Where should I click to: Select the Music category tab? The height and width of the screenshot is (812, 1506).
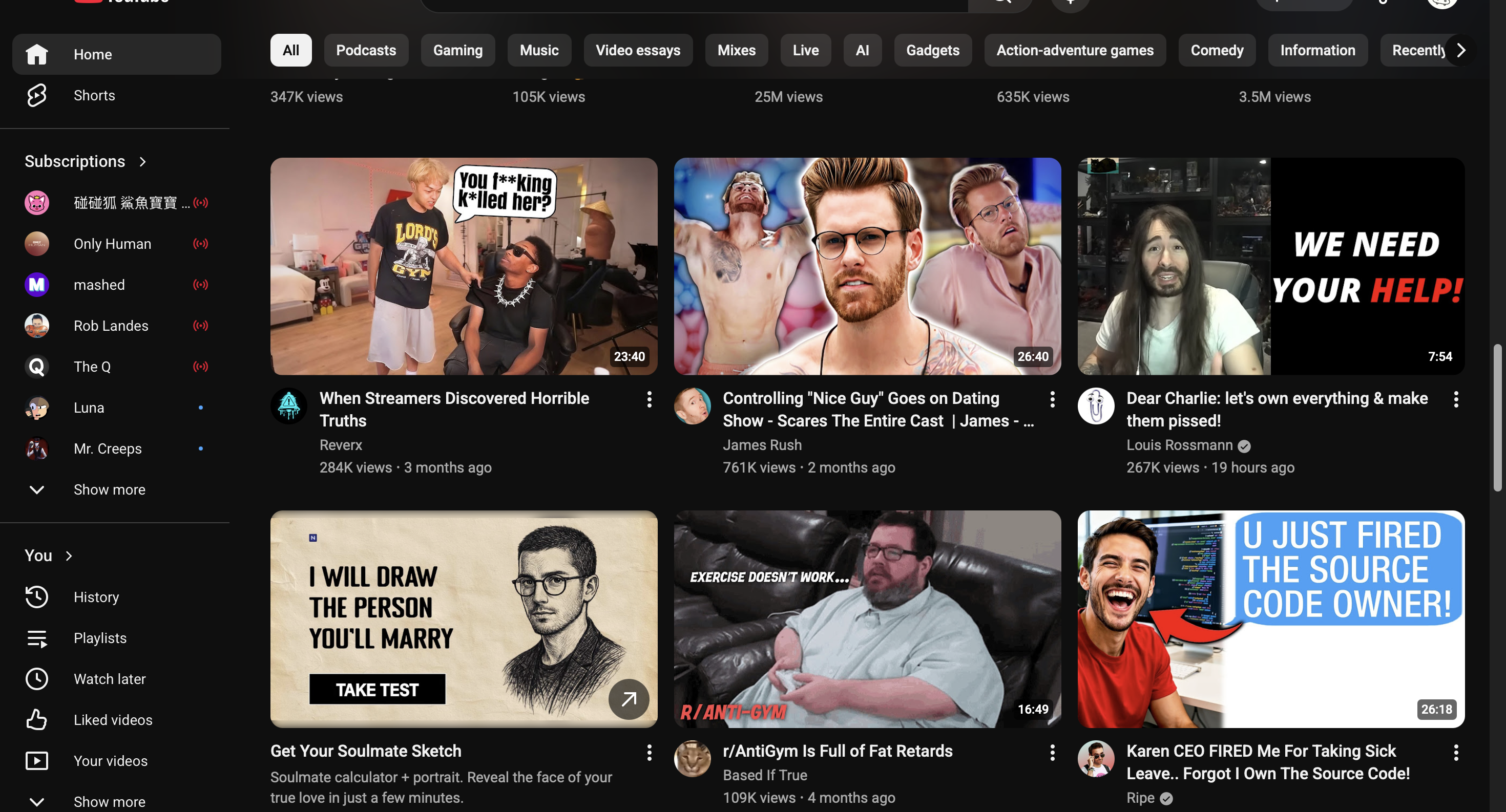pyautogui.click(x=539, y=50)
